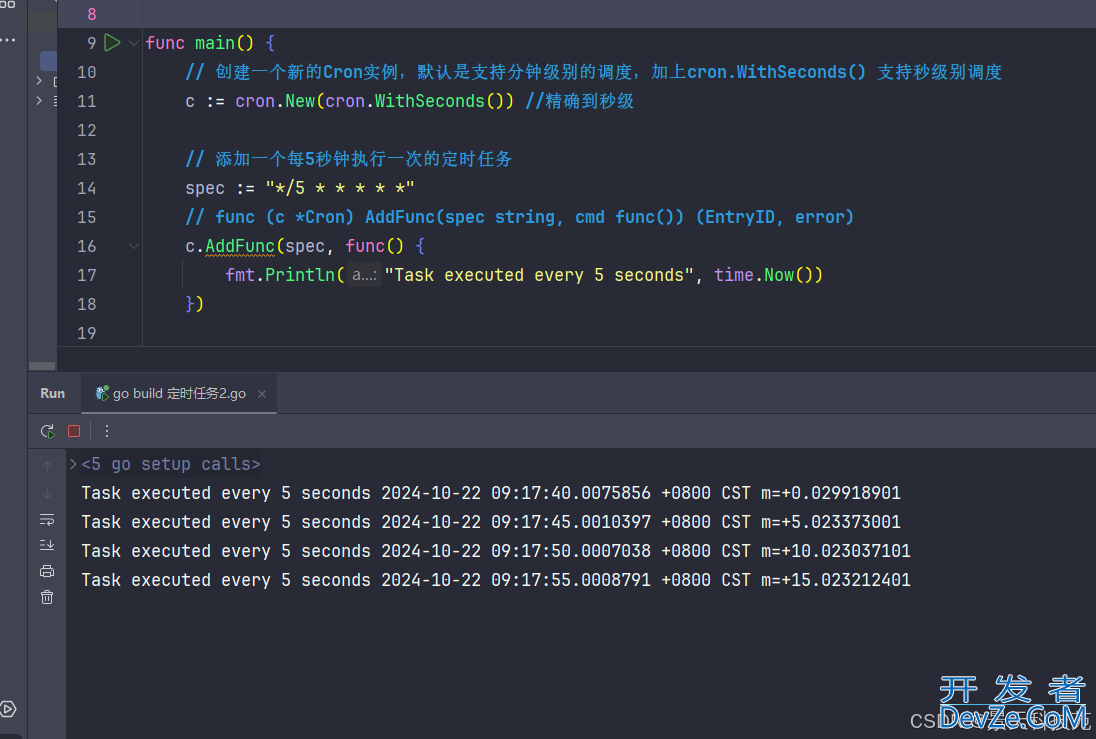Enable scroll to end of console
Image resolution: width=1096 pixels, height=739 pixels.
pyautogui.click(x=47, y=545)
